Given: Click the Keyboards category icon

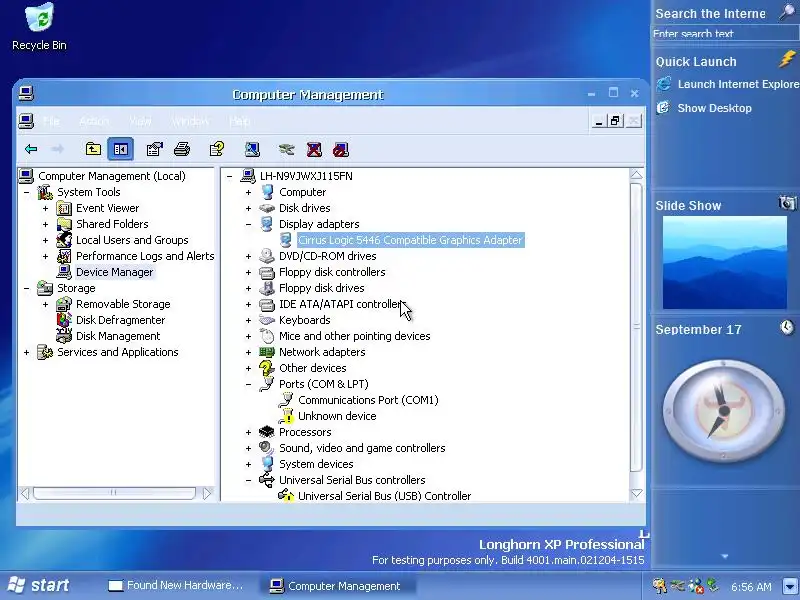Looking at the screenshot, I should pos(267,320).
